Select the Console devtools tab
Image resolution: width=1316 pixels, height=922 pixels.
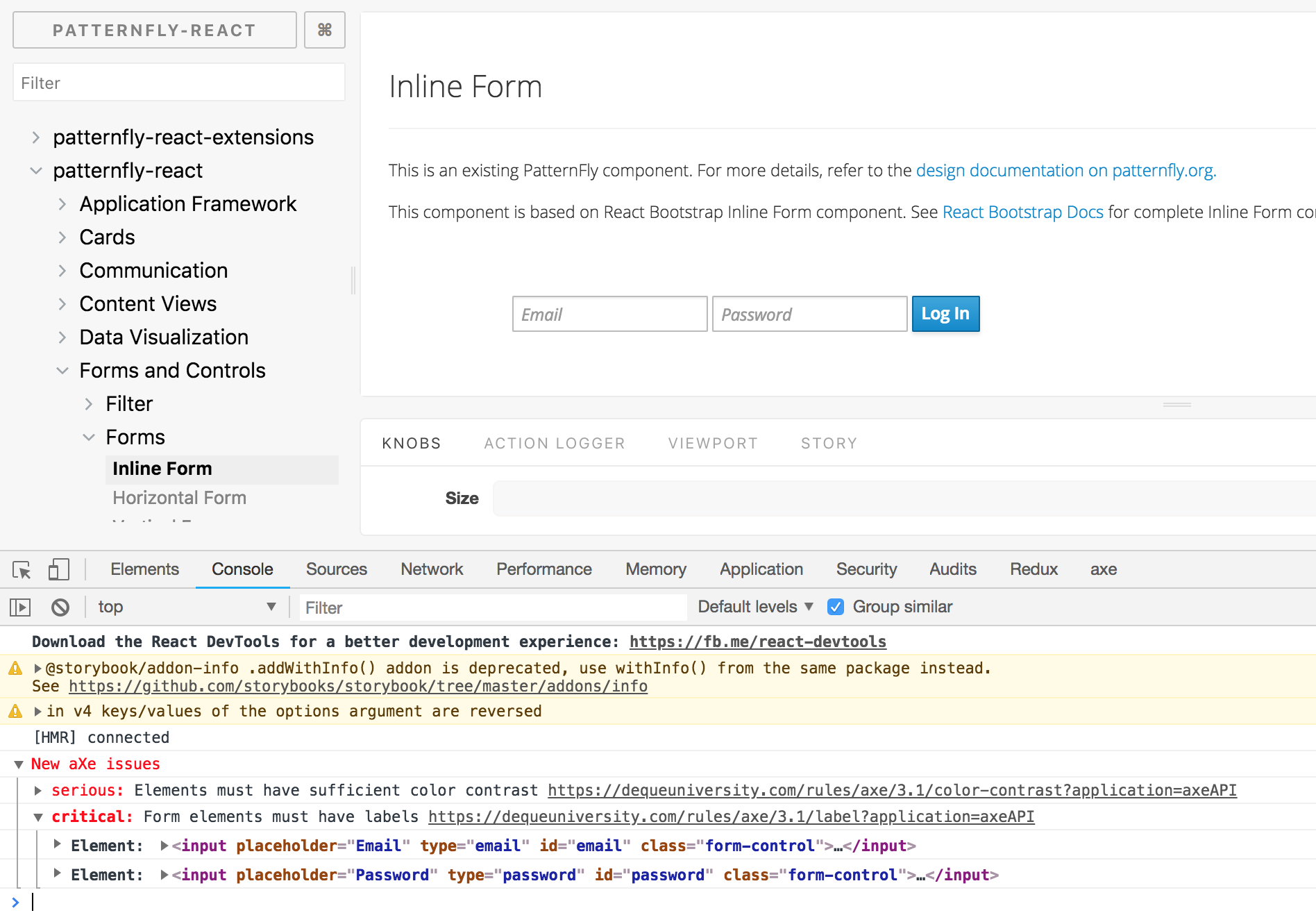pyautogui.click(x=242, y=569)
